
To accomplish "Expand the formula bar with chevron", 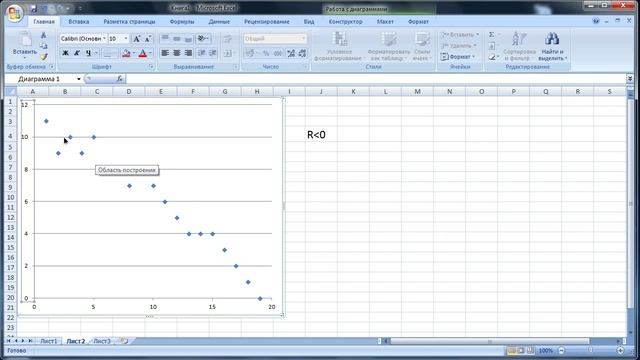I will coord(630,78).
